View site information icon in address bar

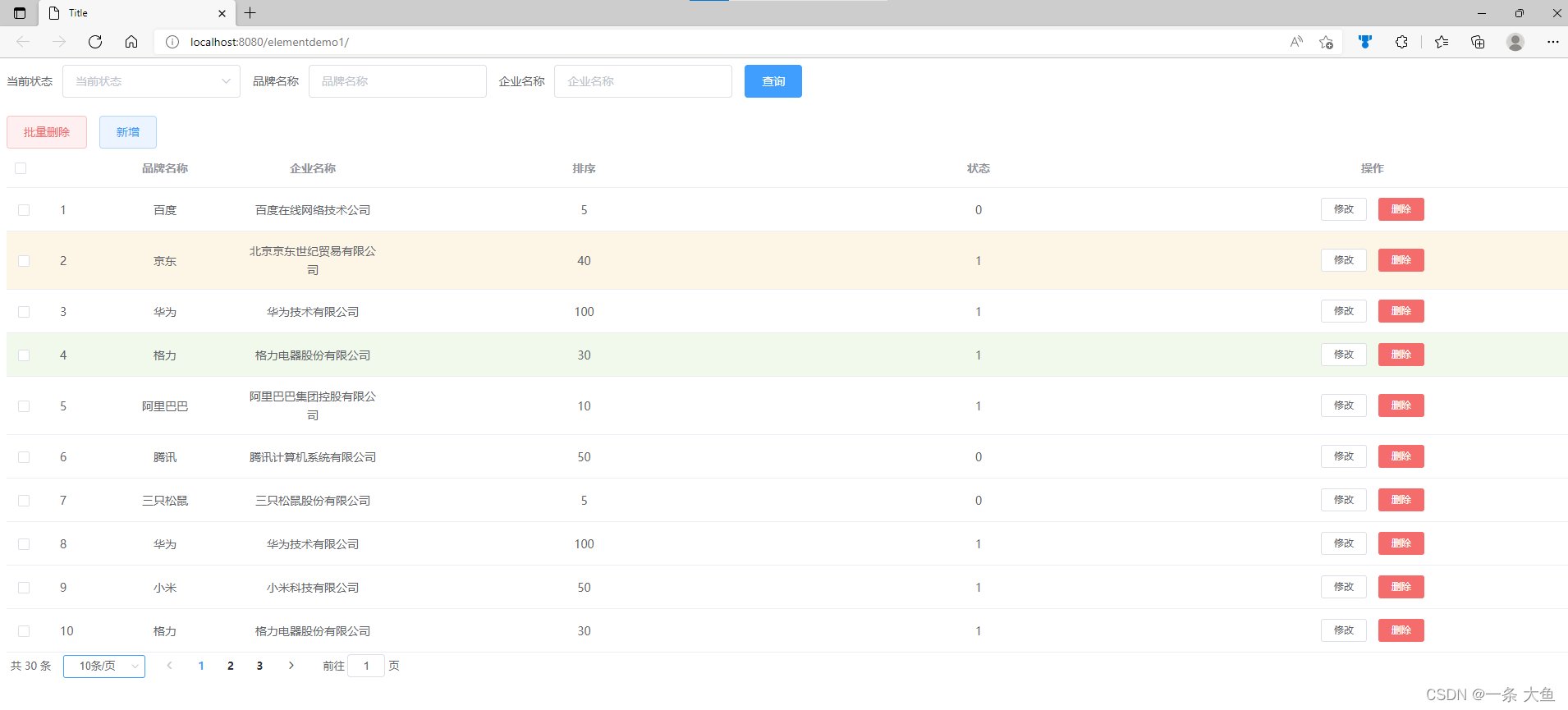(172, 42)
